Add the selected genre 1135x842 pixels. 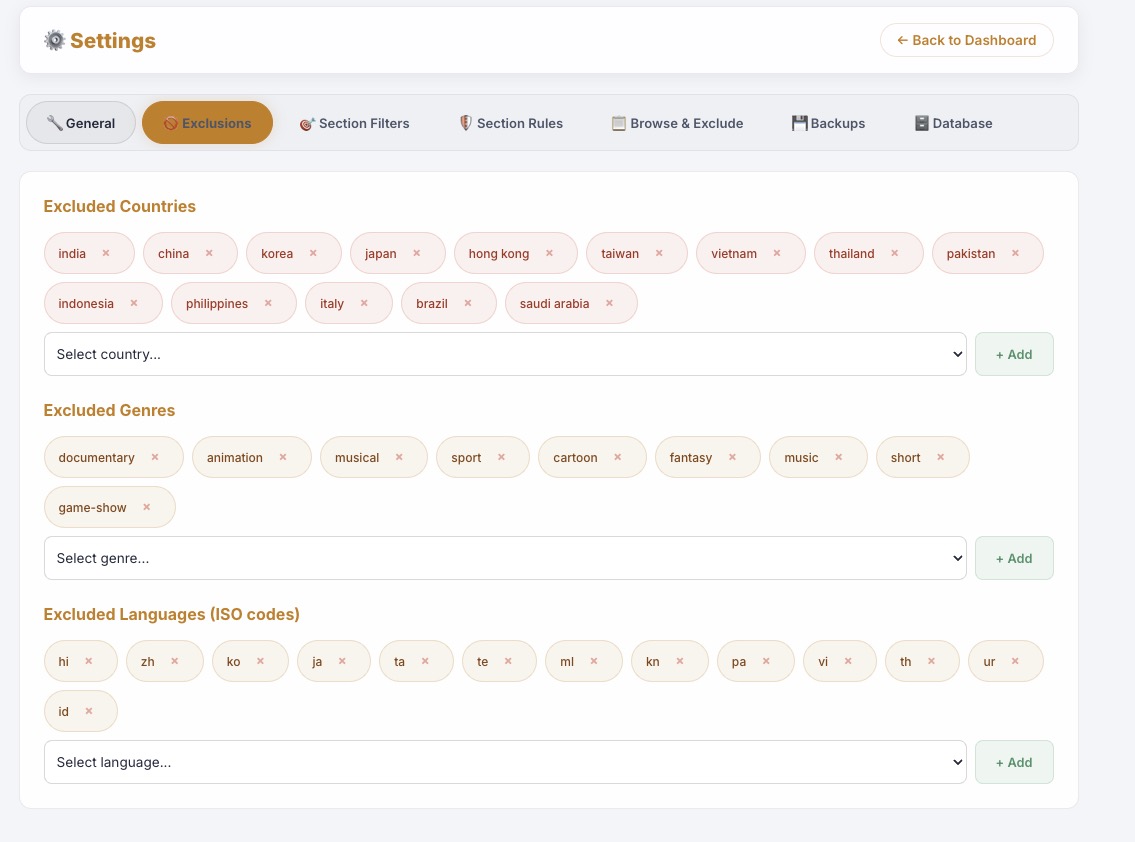click(x=1014, y=558)
